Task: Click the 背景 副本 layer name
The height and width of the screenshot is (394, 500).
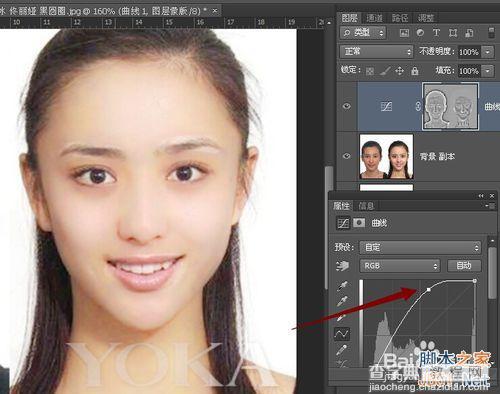Action: point(437,156)
